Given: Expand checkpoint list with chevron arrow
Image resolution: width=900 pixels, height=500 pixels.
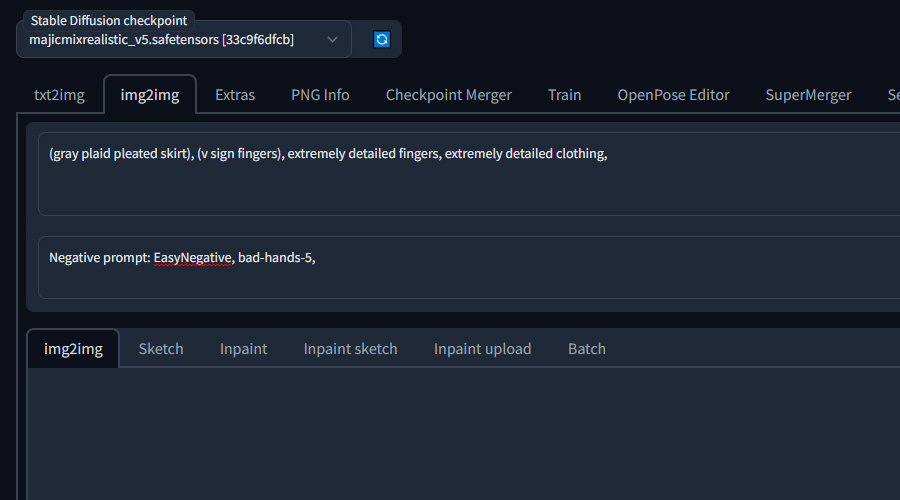Looking at the screenshot, I should (332, 40).
